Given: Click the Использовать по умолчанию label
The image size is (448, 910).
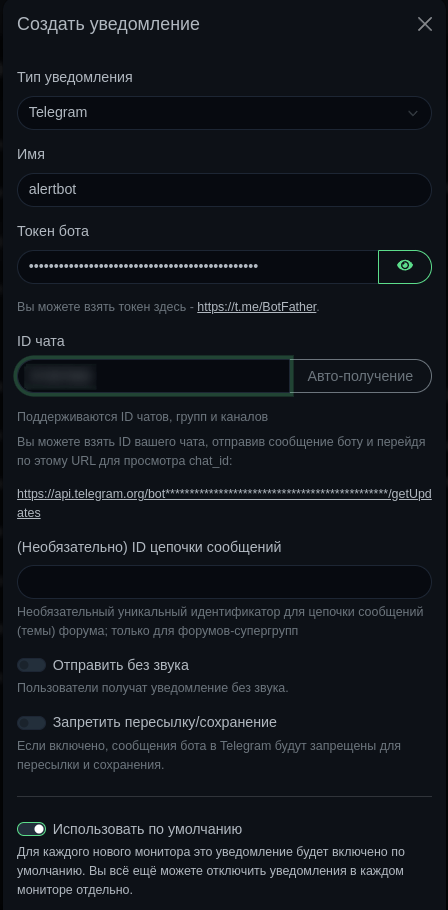Looking at the screenshot, I should tap(147, 829).
